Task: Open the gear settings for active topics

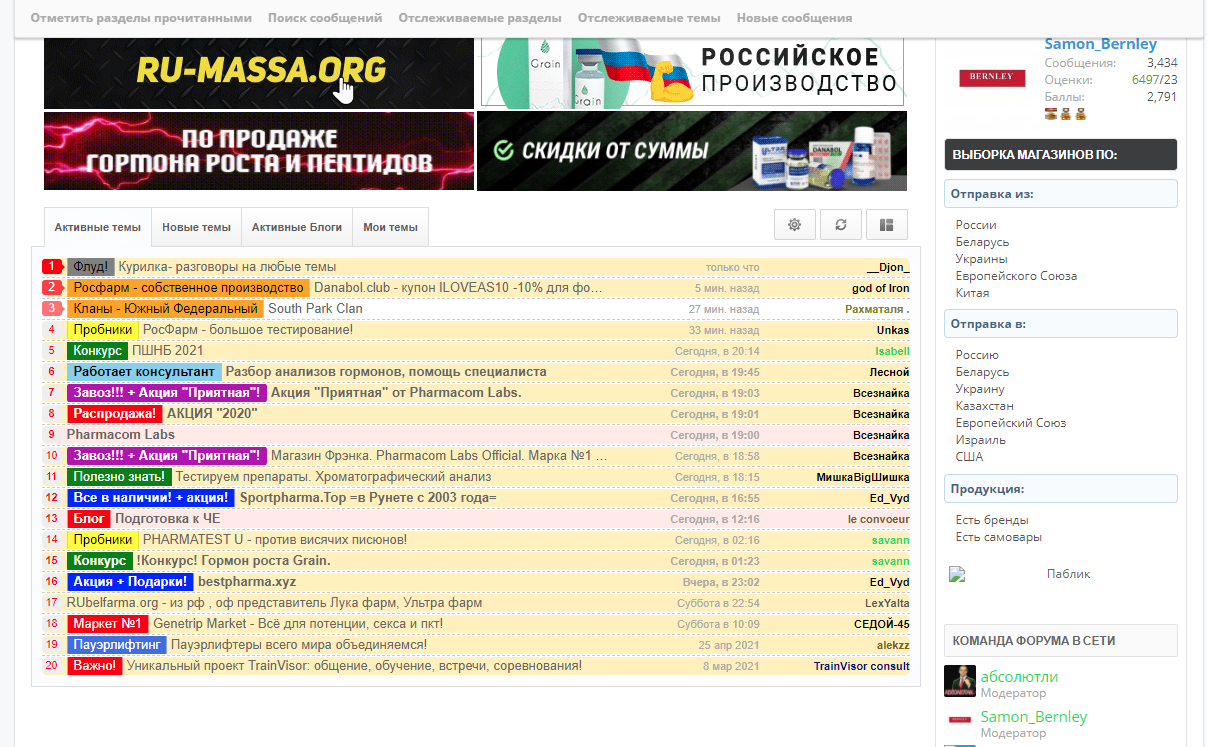Action: tap(795, 225)
